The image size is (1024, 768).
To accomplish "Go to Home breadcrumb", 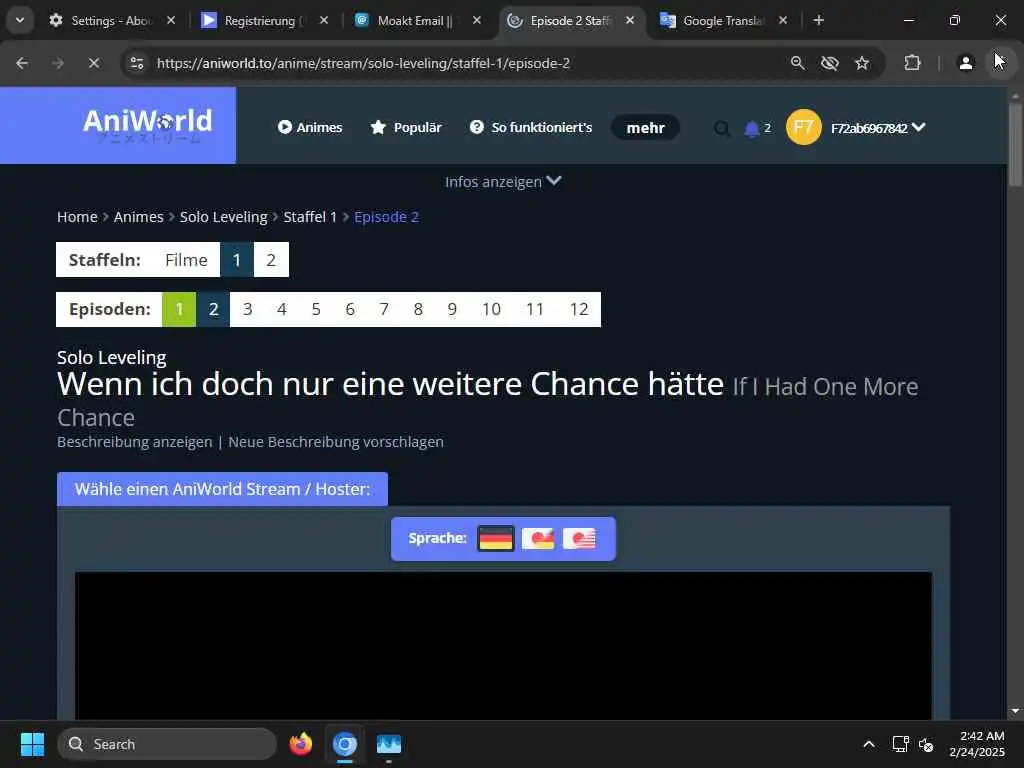I will 77,217.
